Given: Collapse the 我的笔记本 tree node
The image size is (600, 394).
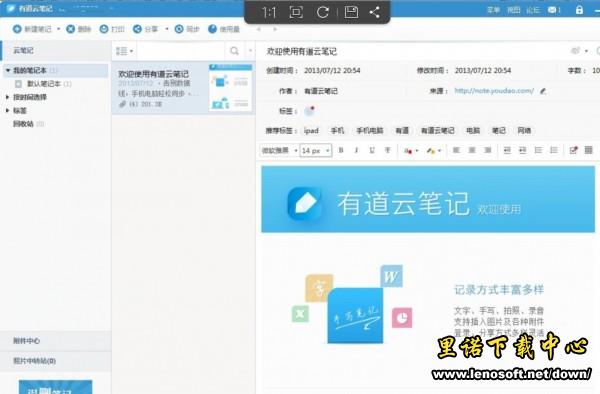Looking at the screenshot, I should pyautogui.click(x=8, y=70).
